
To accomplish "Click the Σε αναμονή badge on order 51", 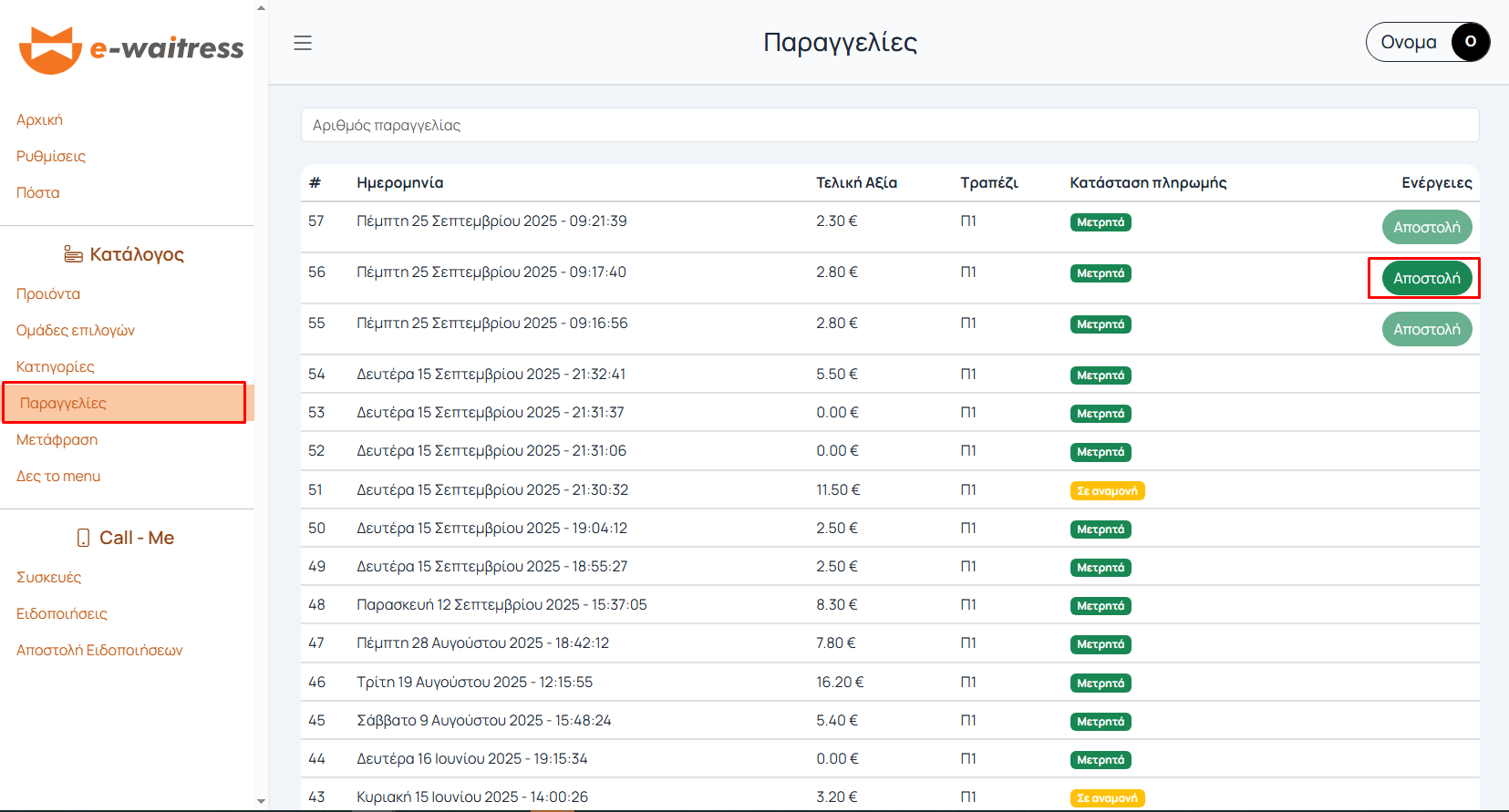I will click(1107, 491).
